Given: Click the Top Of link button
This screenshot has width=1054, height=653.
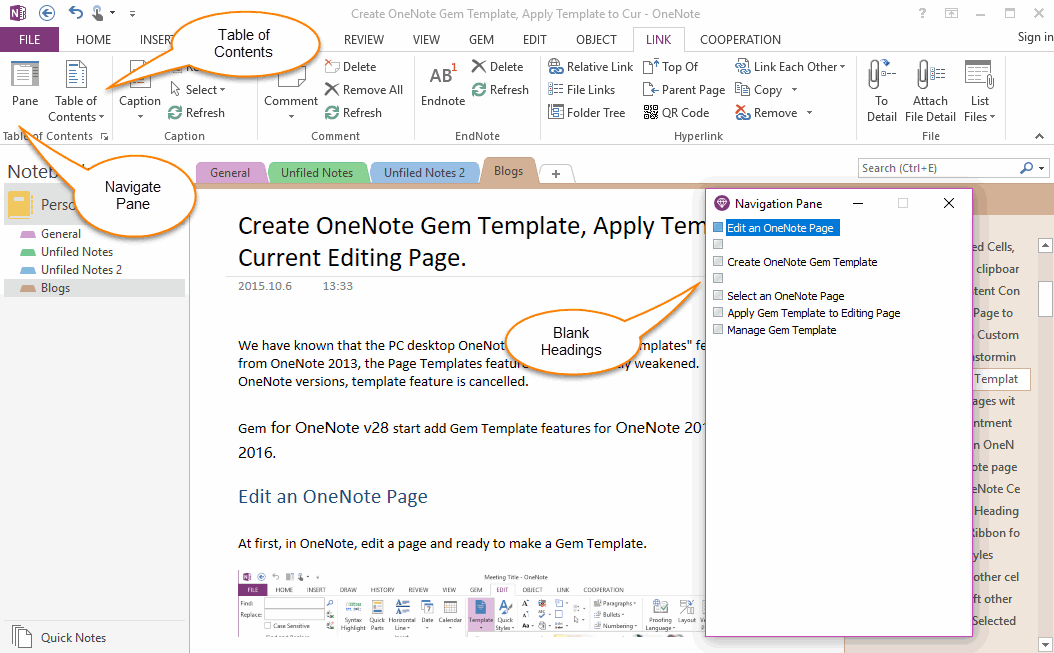Looking at the screenshot, I should click(671, 67).
